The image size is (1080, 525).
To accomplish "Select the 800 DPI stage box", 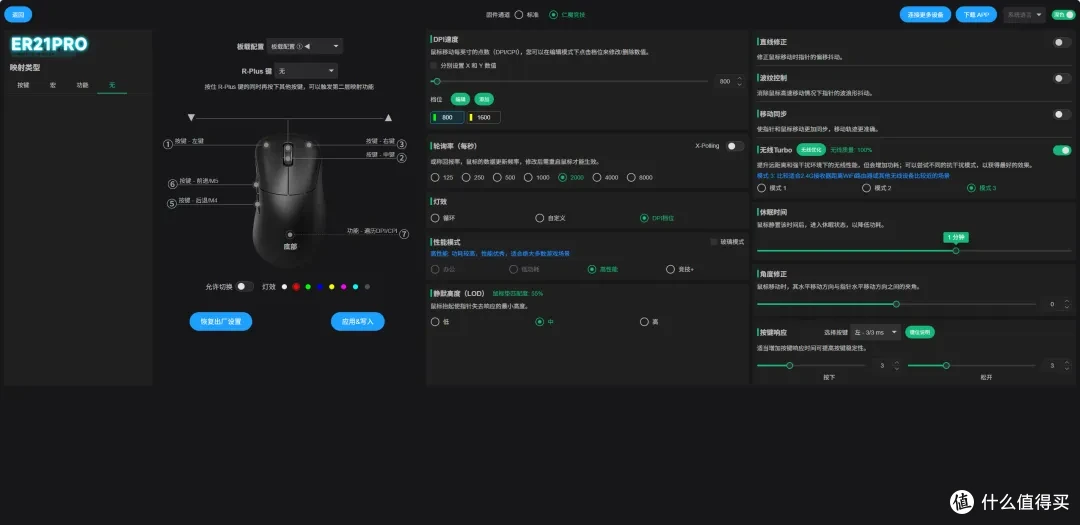I will point(447,118).
